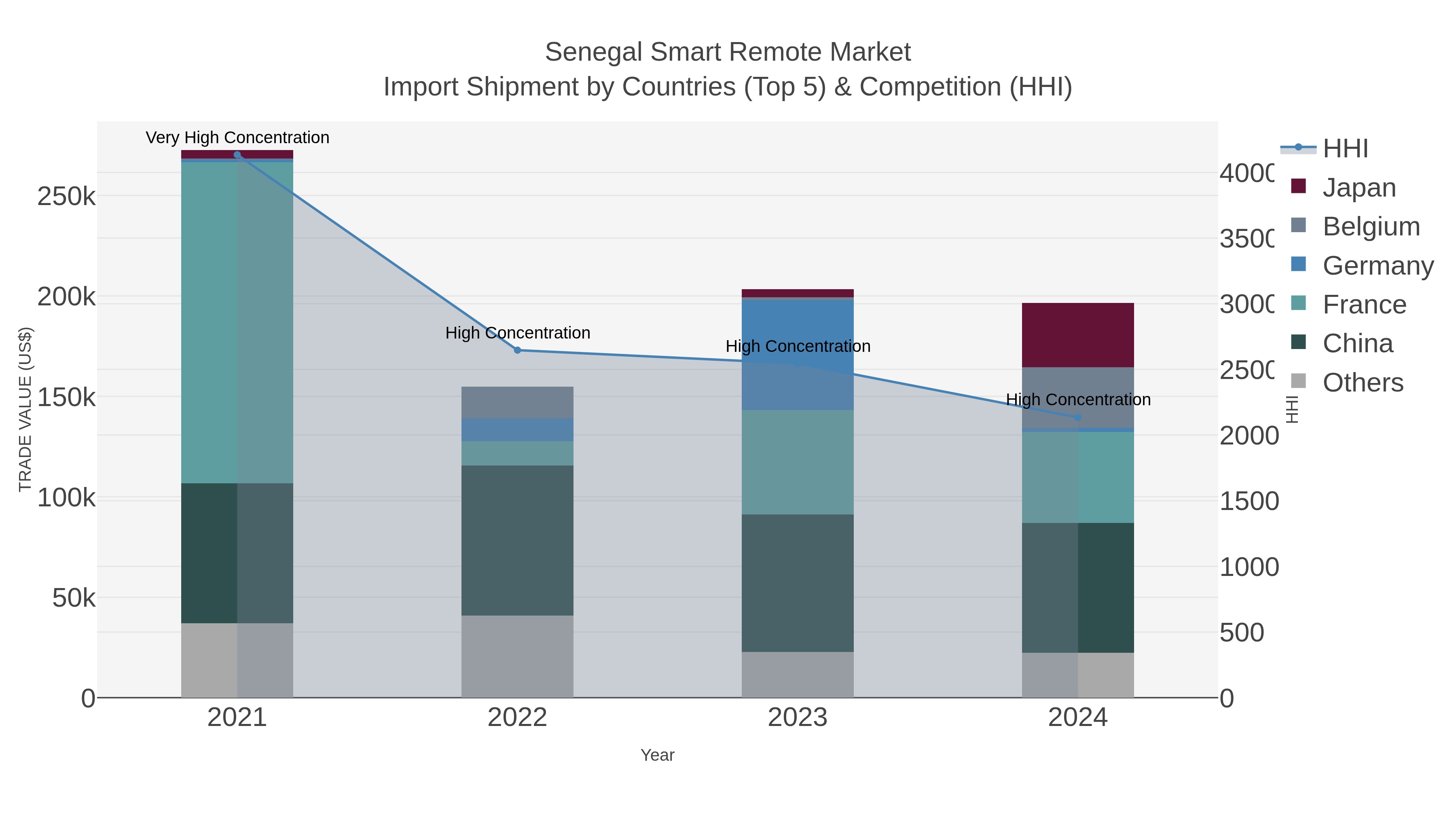
Task: Click the 2023 China bar segment
Action: pyautogui.click(x=798, y=583)
